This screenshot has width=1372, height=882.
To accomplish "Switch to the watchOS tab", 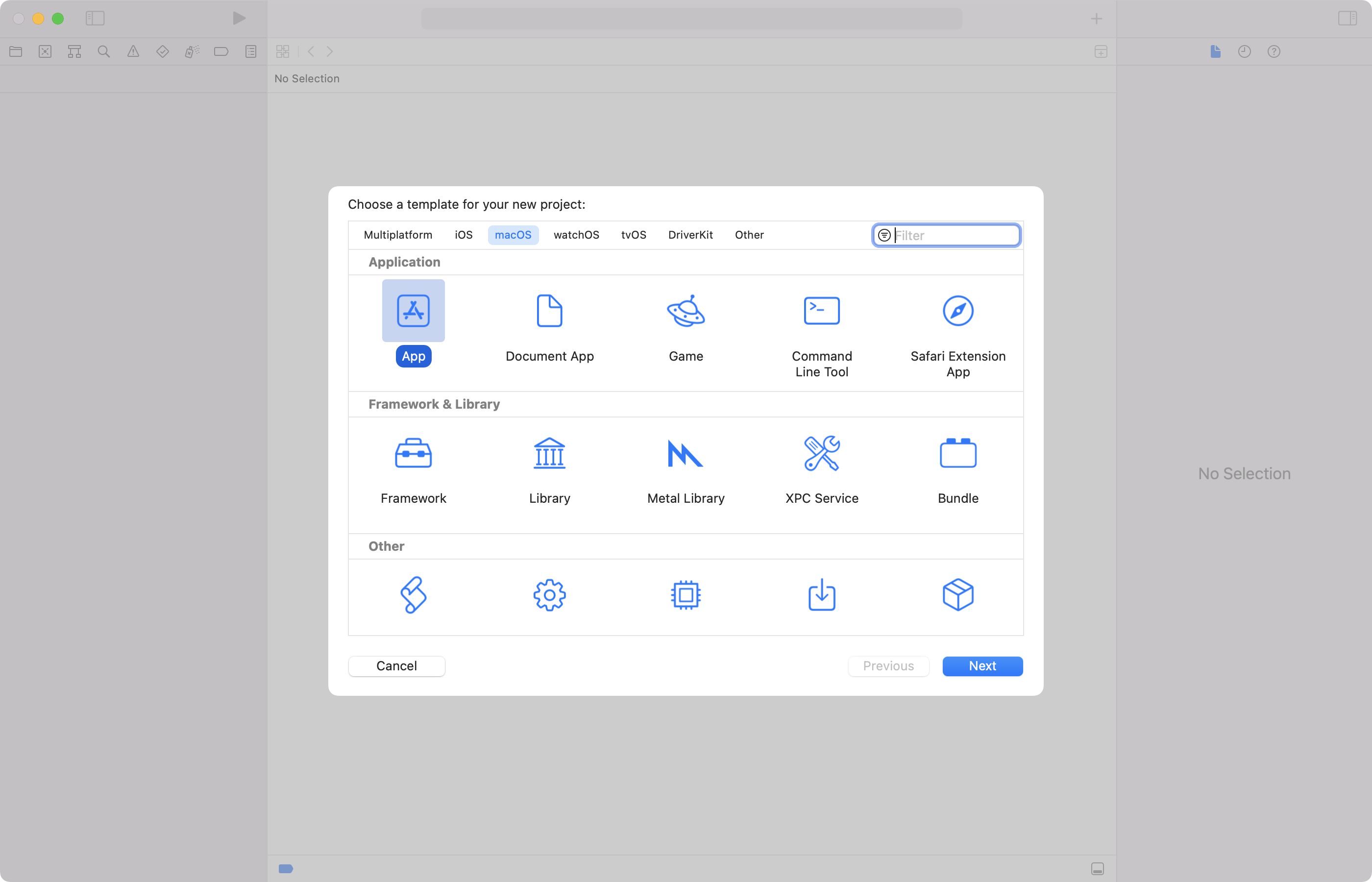I will pos(576,234).
